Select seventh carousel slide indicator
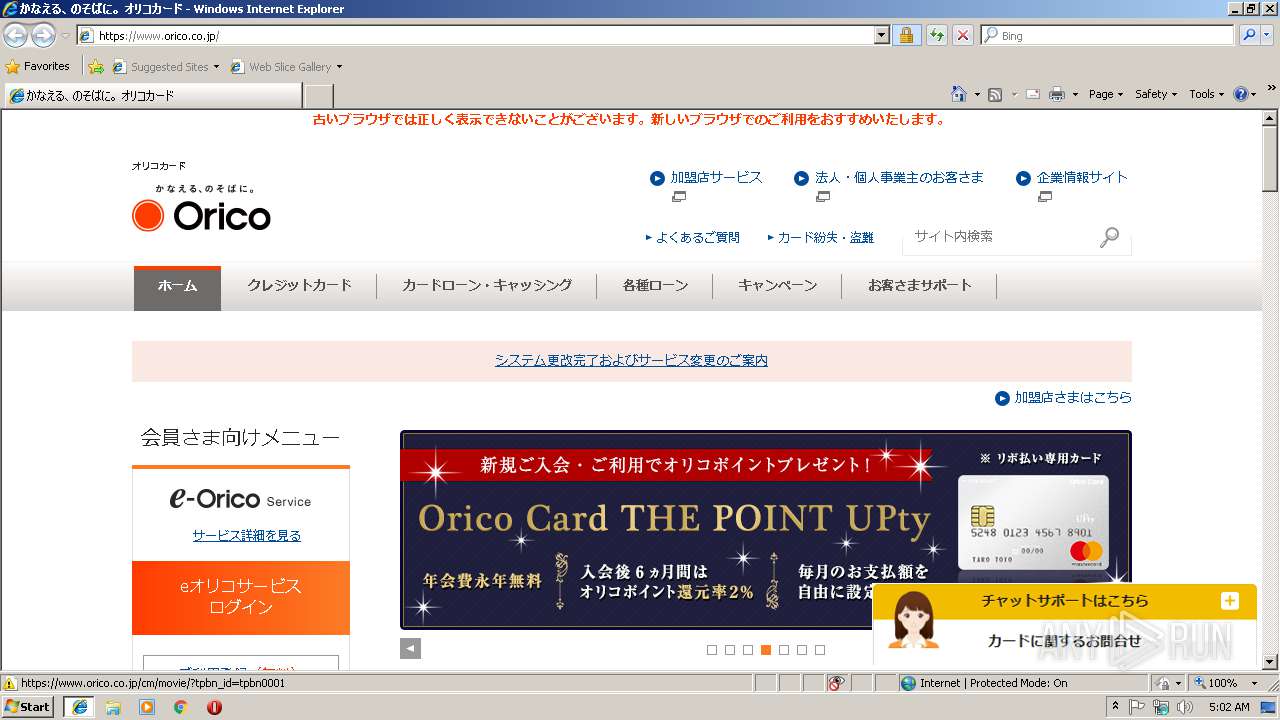Image resolution: width=1280 pixels, height=720 pixels. [820, 650]
